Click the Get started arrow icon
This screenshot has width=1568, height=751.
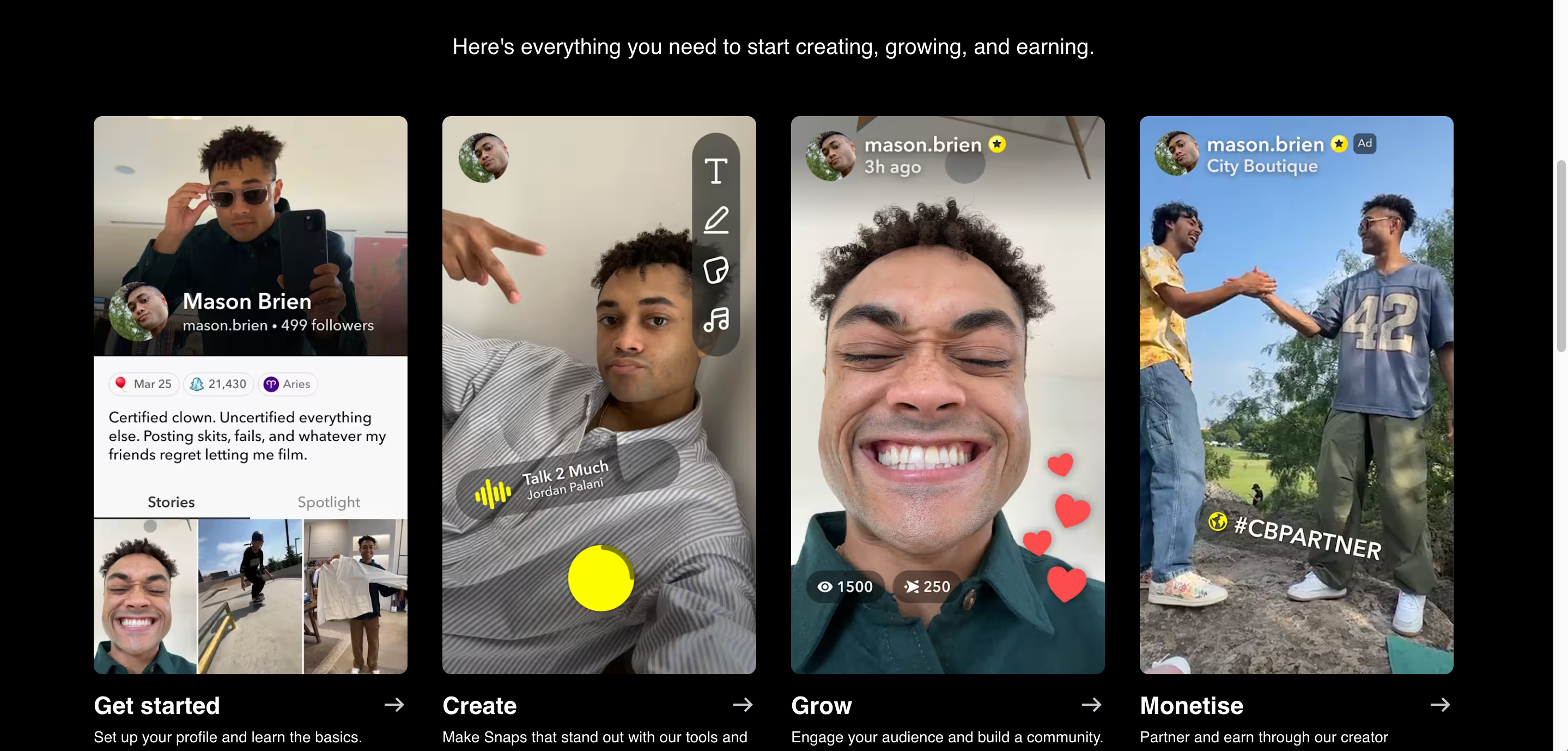click(394, 705)
